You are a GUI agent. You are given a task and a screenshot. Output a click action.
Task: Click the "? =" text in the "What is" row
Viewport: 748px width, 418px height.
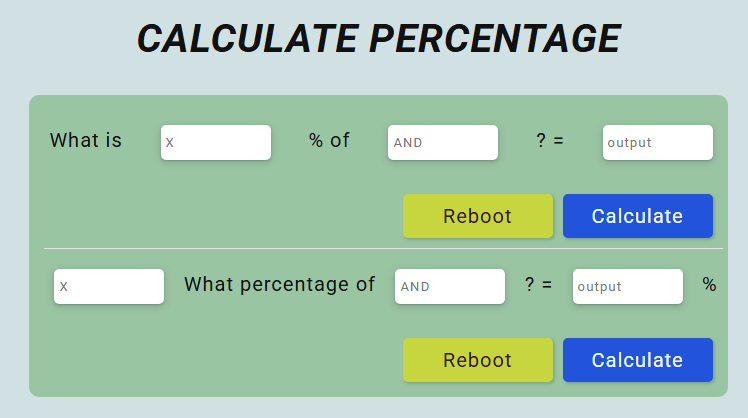pos(550,140)
